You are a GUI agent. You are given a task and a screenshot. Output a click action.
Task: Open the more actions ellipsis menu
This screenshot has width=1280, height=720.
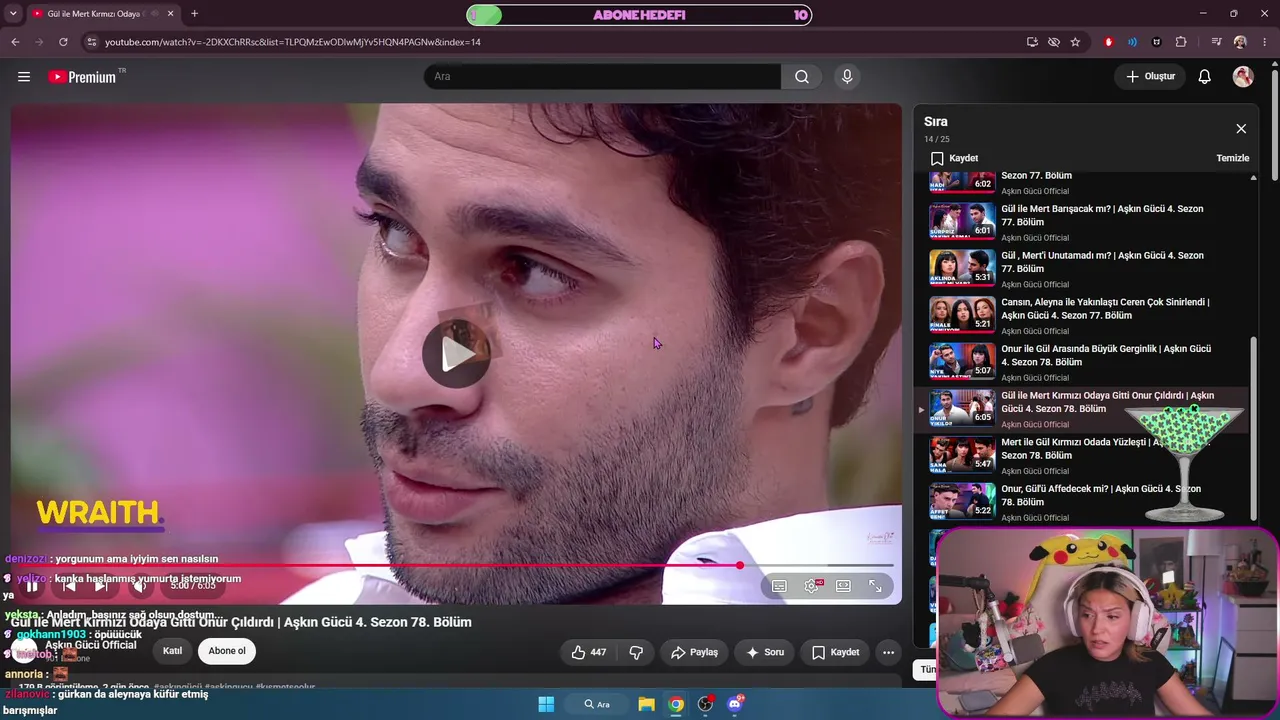pyautogui.click(x=888, y=652)
